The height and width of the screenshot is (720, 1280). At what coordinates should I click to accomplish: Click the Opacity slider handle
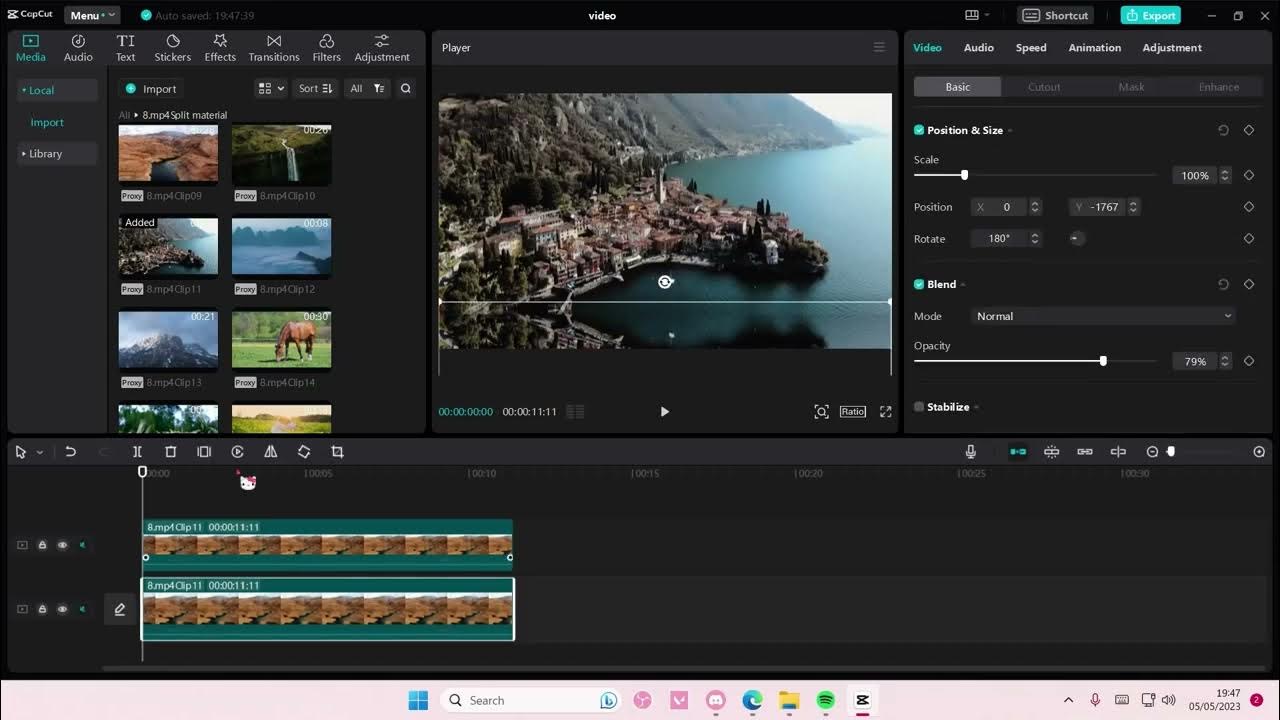click(1103, 361)
